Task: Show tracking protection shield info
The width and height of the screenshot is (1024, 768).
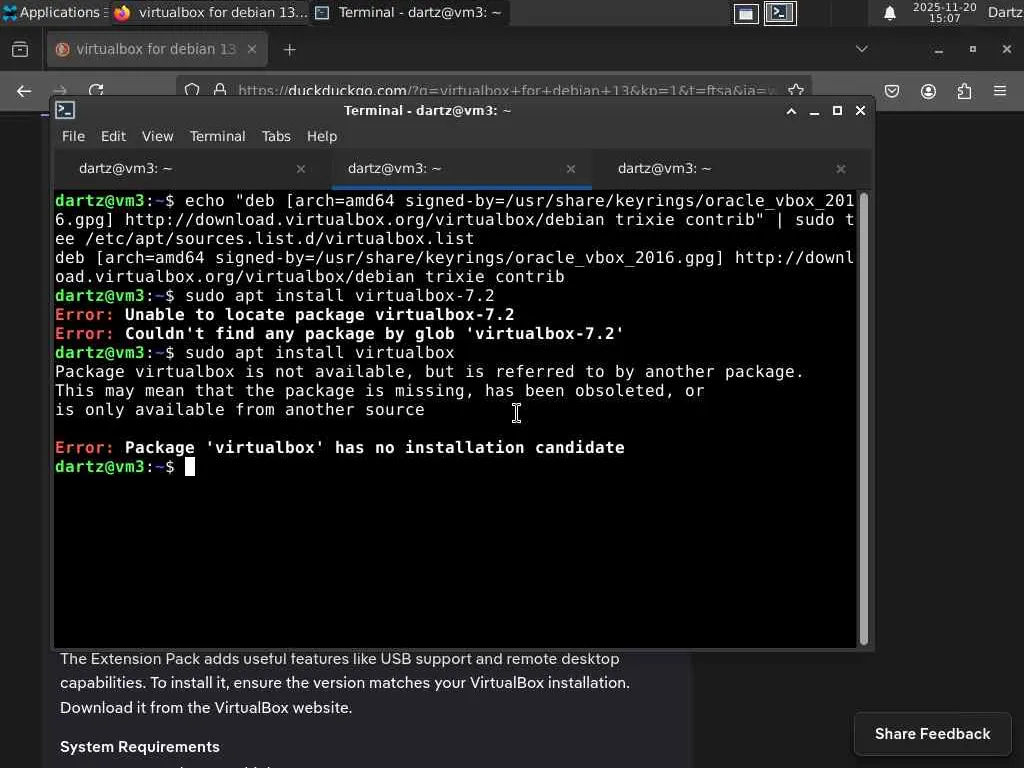Action: (x=192, y=90)
